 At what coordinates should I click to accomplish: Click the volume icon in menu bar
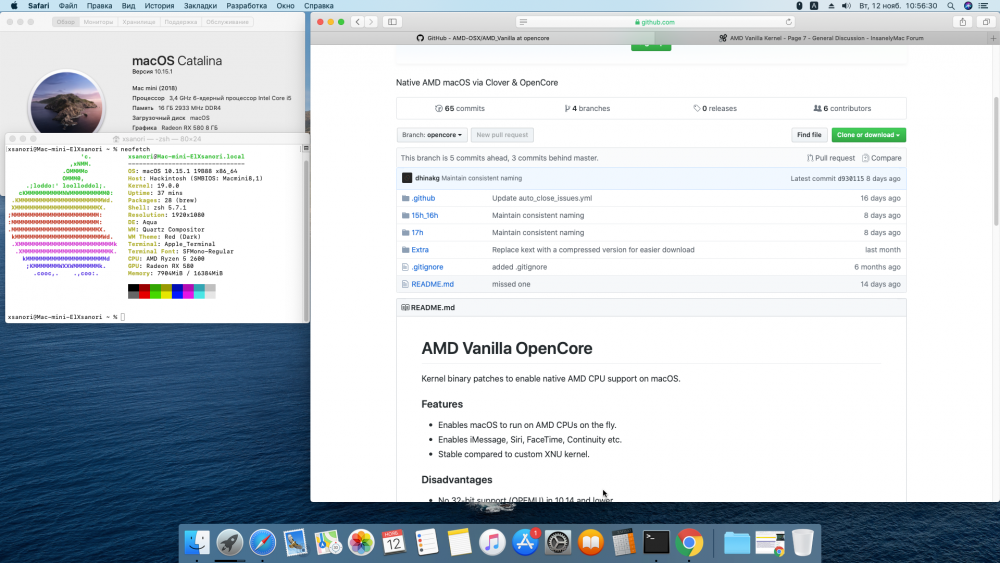846,6
